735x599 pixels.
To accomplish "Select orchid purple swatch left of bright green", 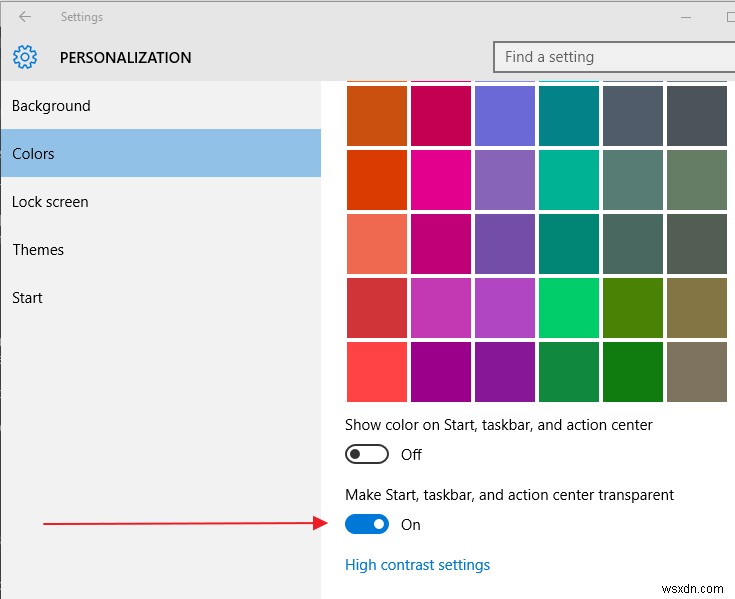I will click(505, 308).
